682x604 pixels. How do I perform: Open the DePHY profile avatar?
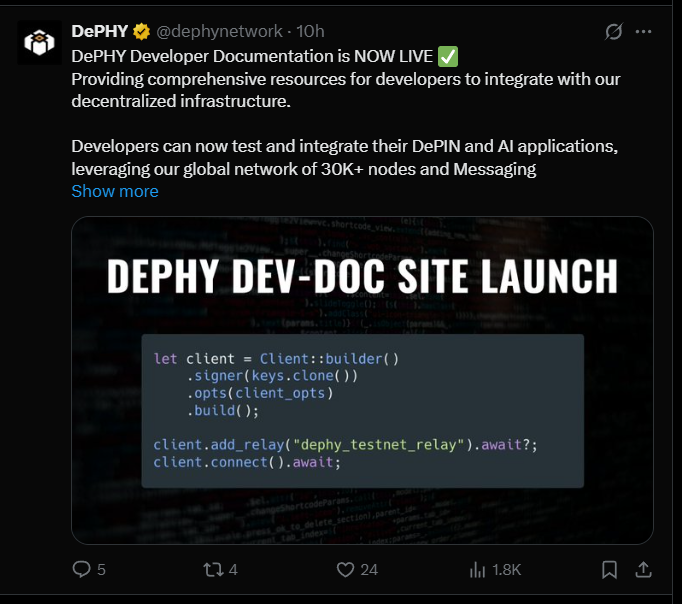39,42
